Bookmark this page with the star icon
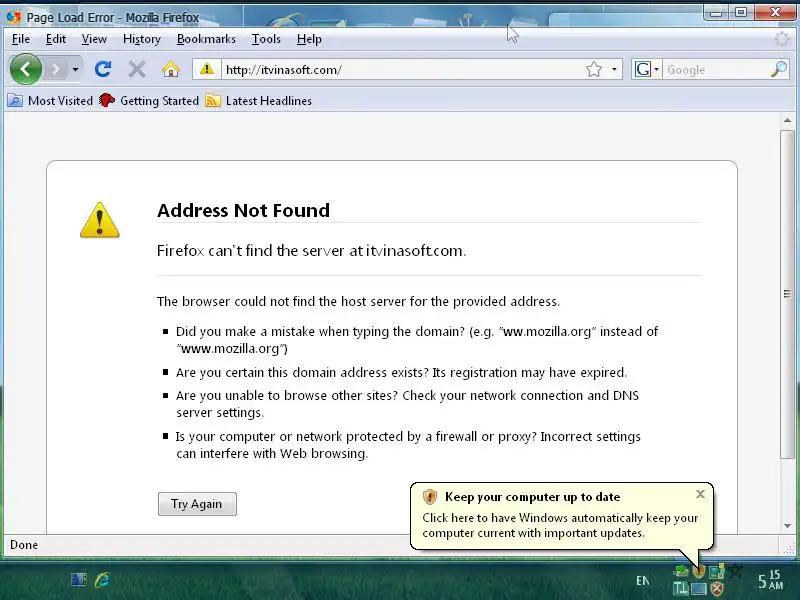Screen dimensions: 800x600 click(594, 69)
